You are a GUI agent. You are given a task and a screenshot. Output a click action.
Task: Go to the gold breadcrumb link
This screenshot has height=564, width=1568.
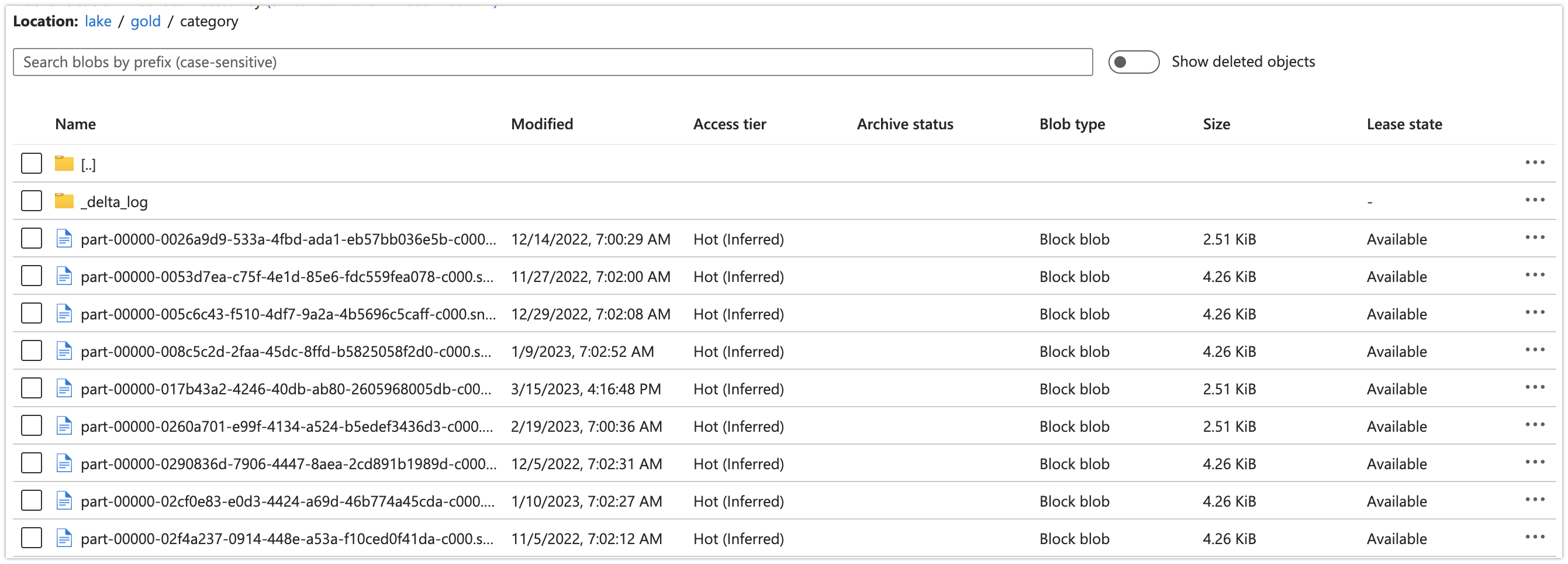coord(146,20)
